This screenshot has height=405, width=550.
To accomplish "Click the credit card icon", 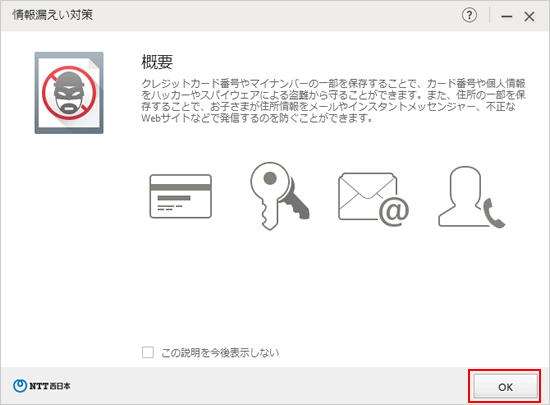I will (x=181, y=196).
